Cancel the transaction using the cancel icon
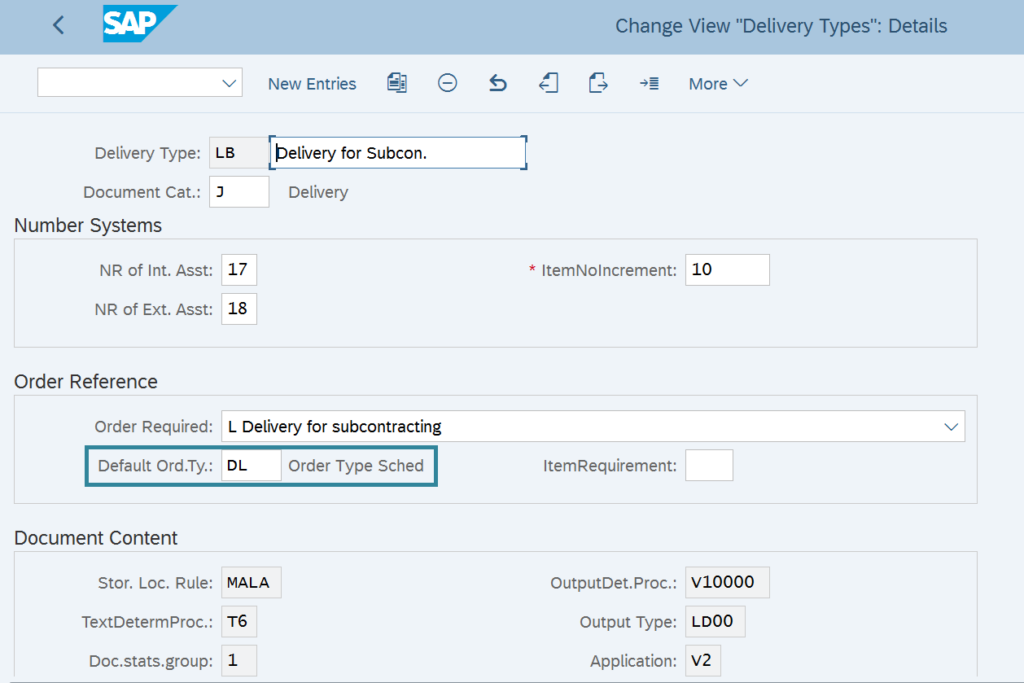The width and height of the screenshot is (1024, 683). point(597,83)
